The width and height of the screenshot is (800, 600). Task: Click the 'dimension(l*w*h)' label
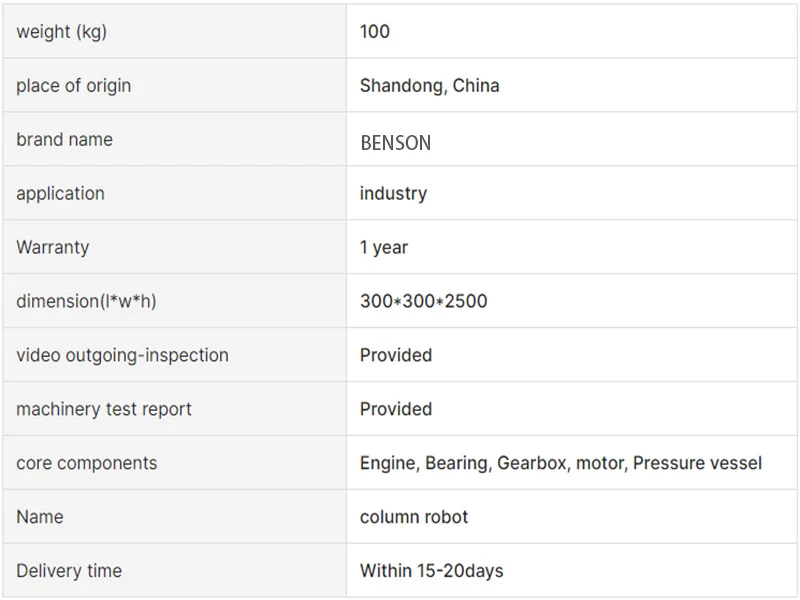pyautogui.click(x=86, y=301)
